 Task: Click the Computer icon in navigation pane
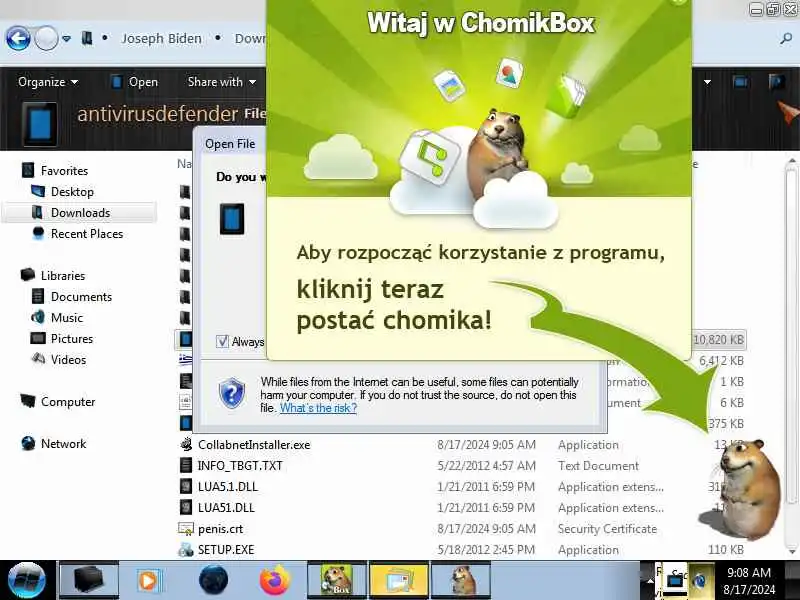pos(28,401)
